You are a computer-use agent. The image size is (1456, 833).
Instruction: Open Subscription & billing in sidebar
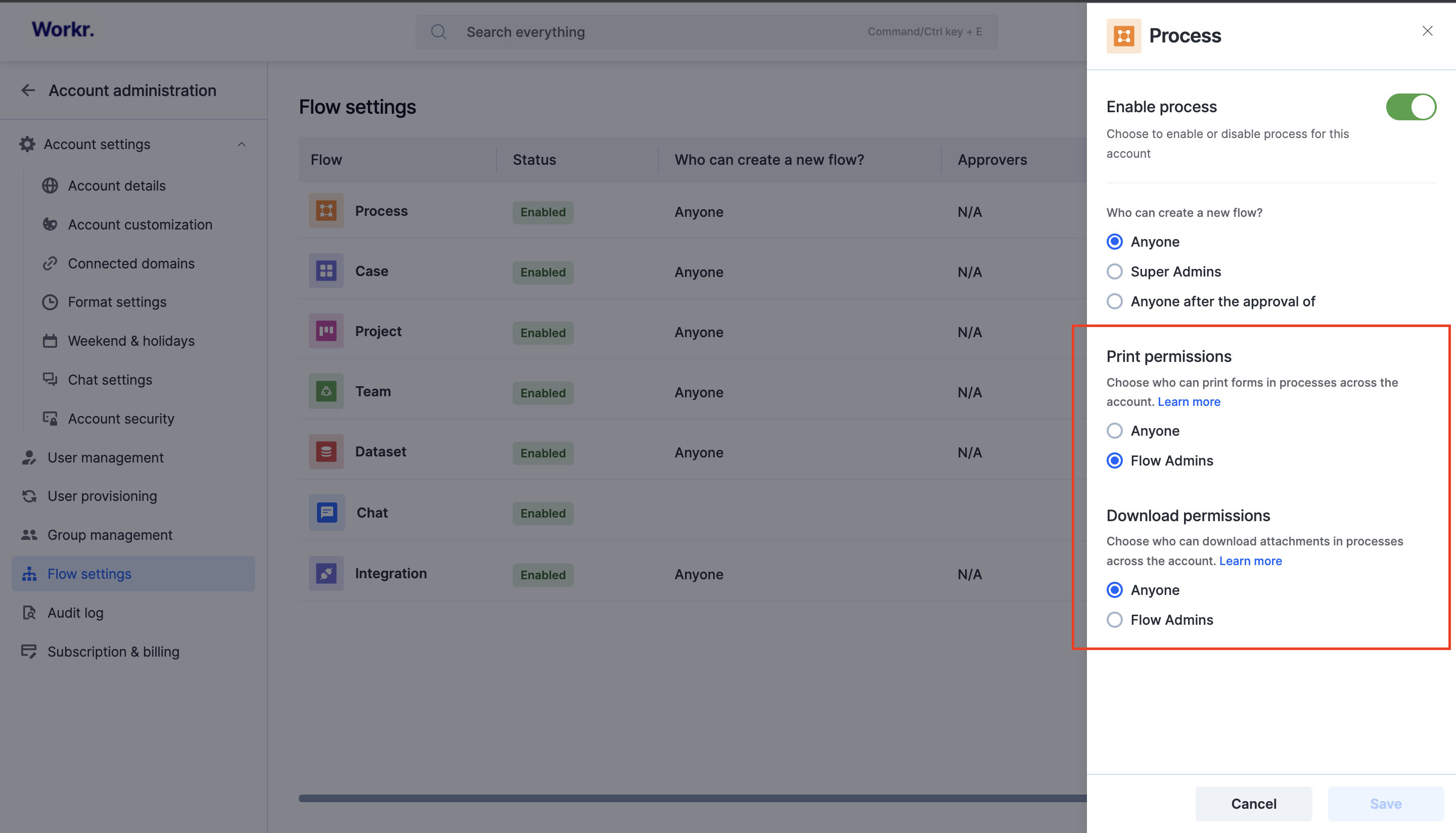pos(113,652)
